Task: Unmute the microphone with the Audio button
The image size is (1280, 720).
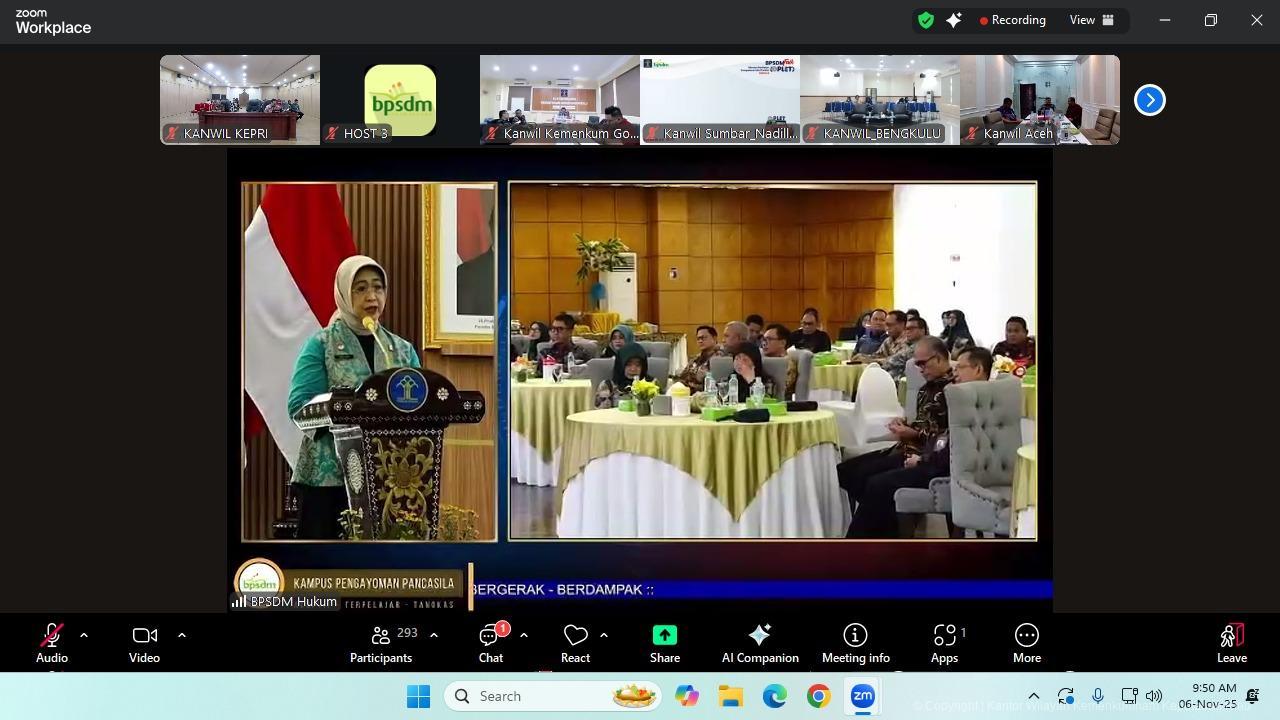Action: click(51, 643)
